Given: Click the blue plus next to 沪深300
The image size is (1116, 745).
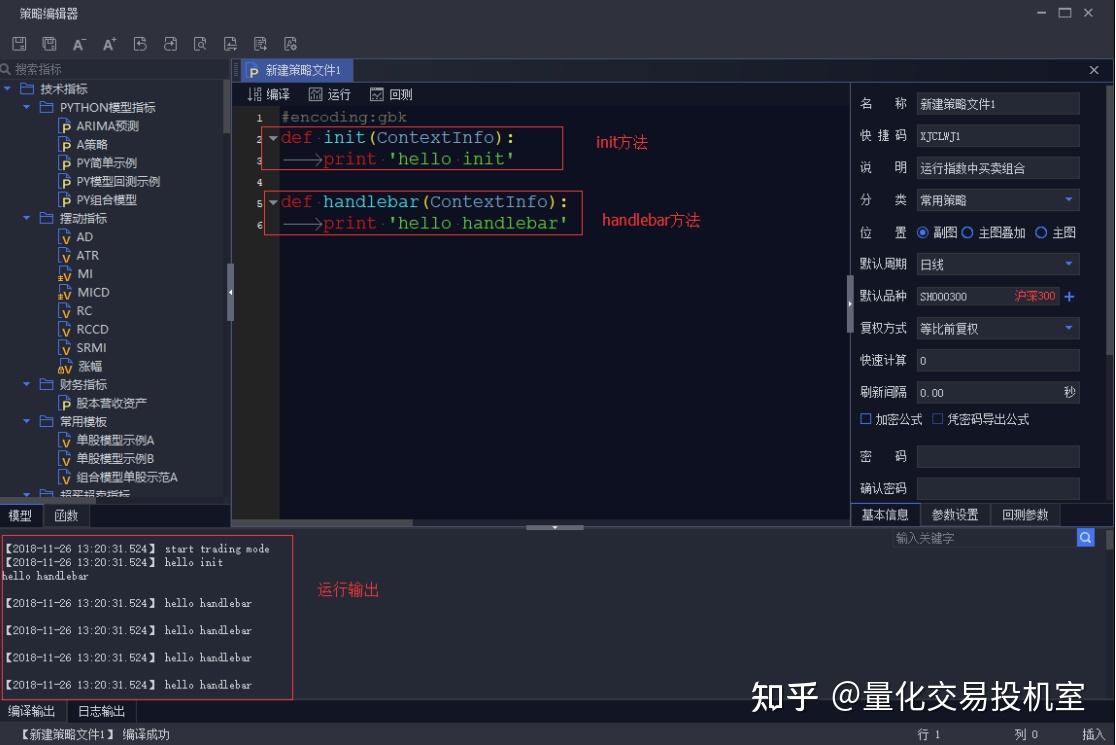Looking at the screenshot, I should 1068,296.
